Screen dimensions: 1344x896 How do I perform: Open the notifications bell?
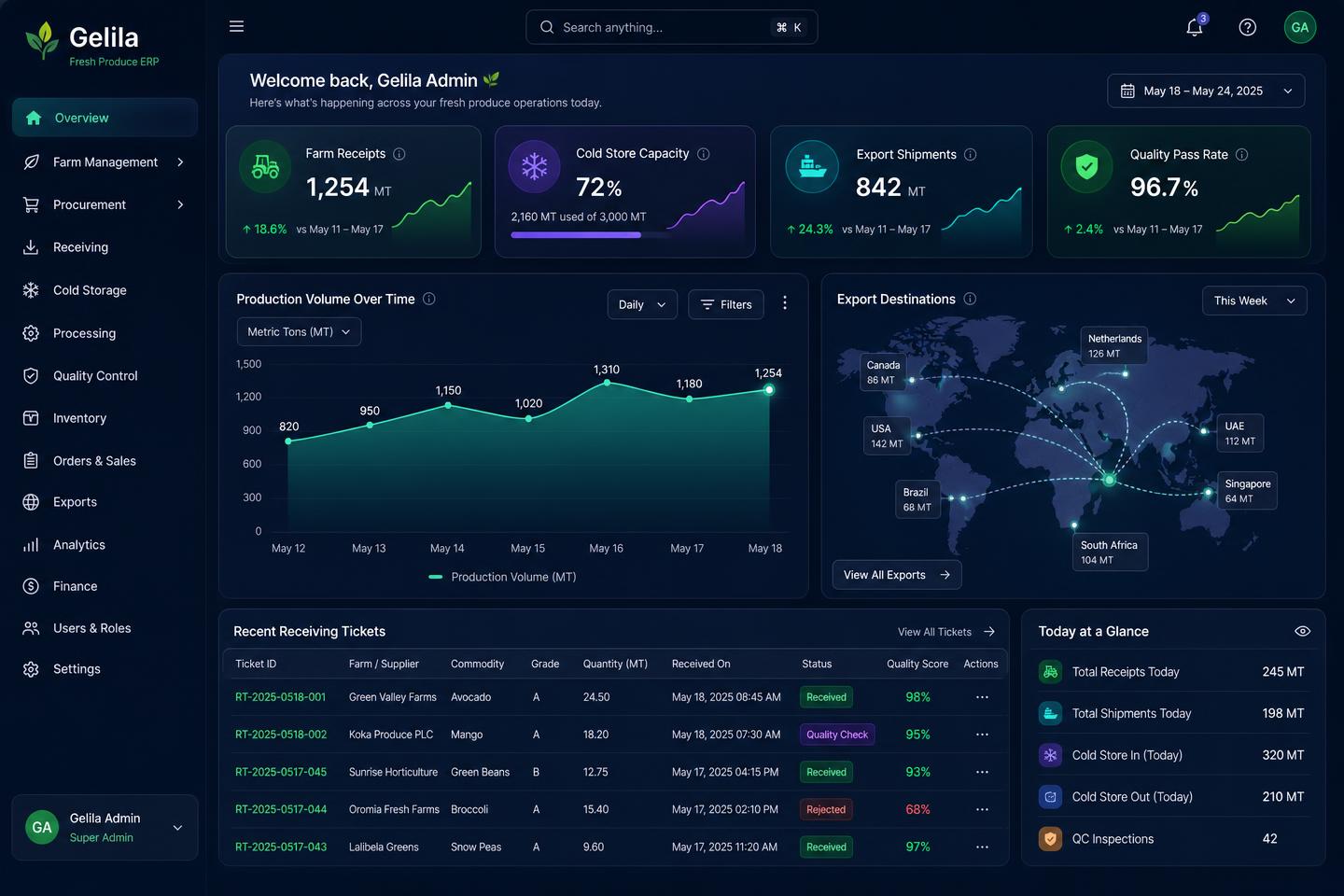1194,27
